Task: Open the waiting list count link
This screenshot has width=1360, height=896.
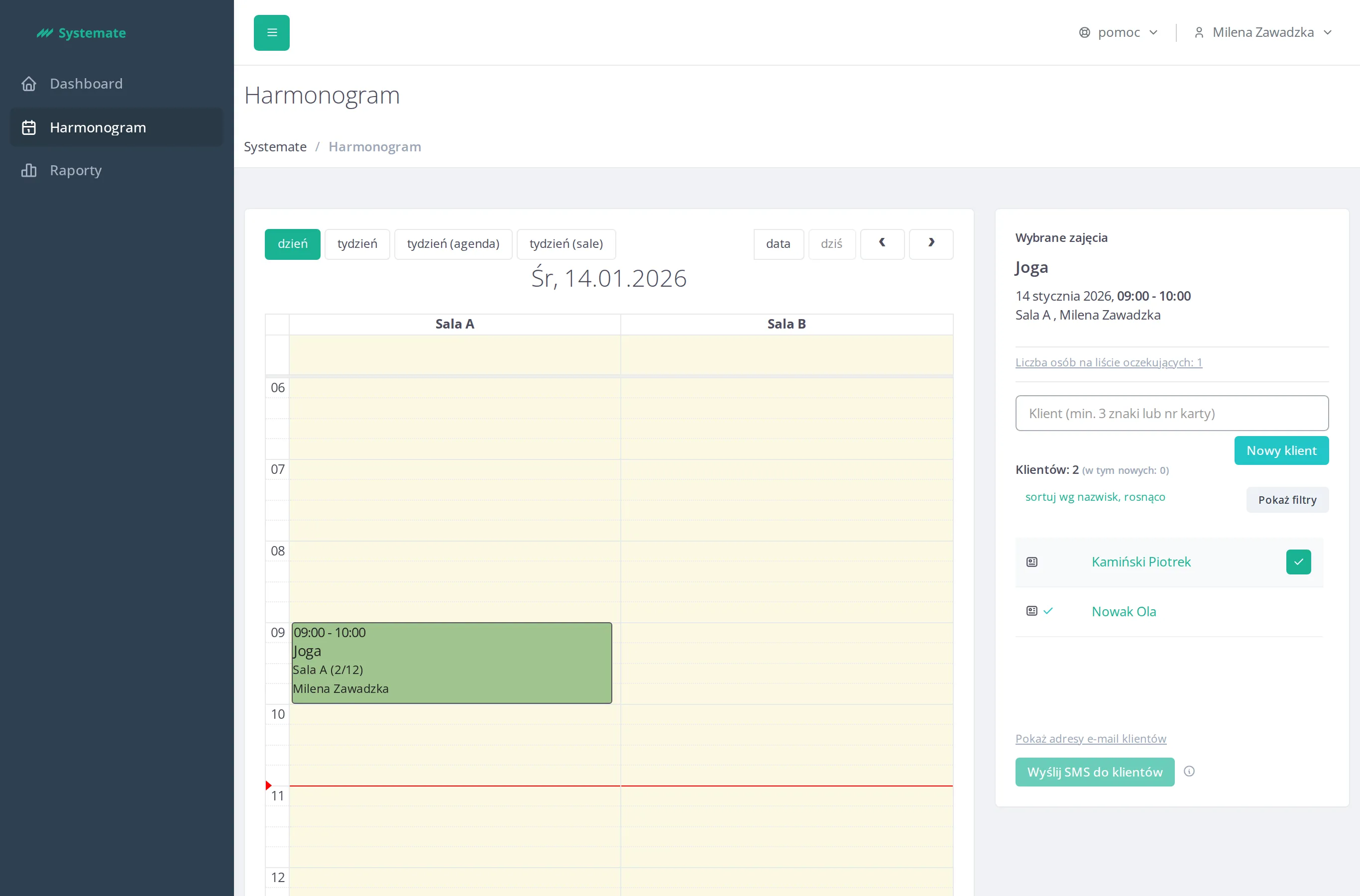Action: point(1109,362)
